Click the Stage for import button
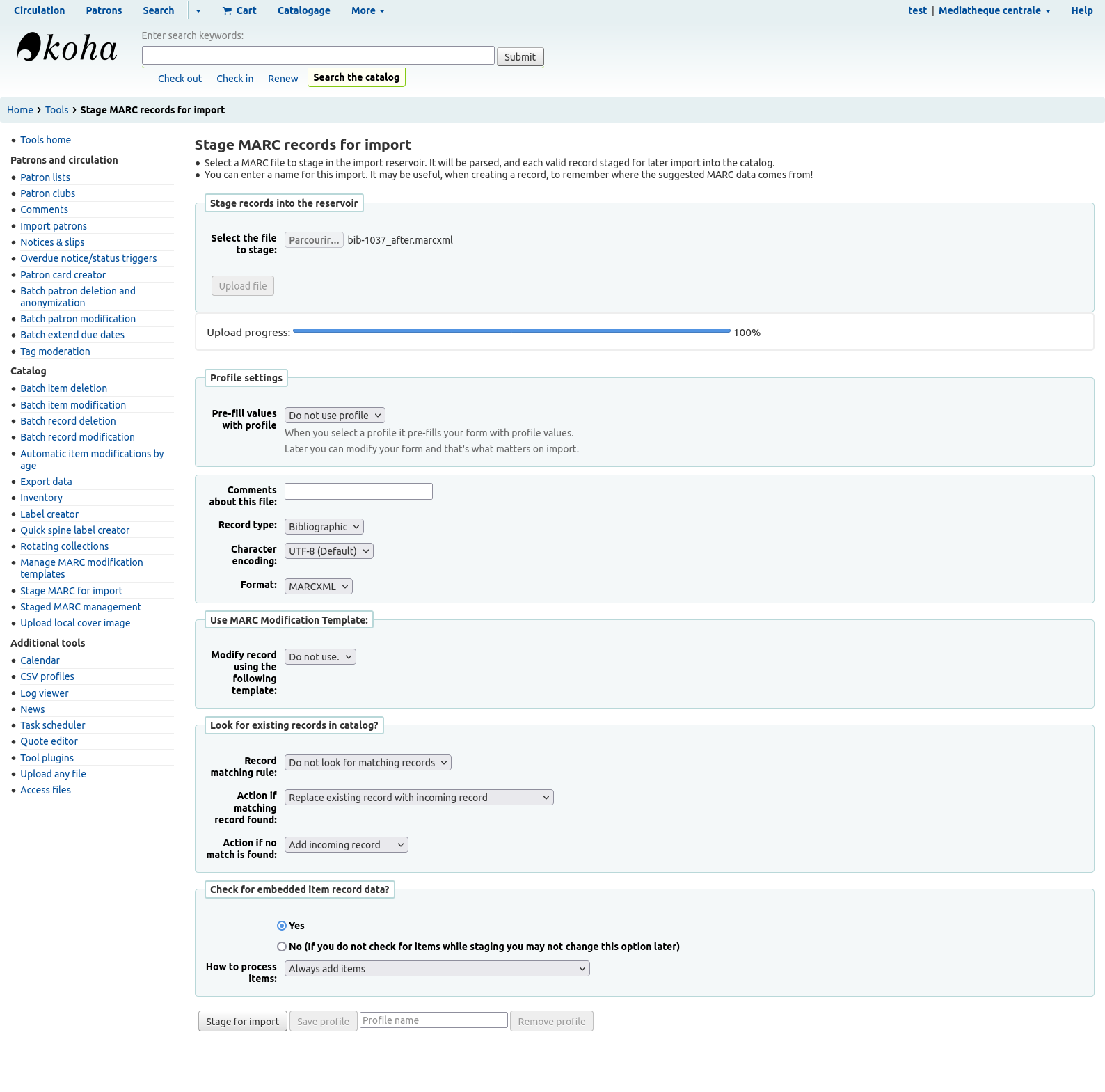 [x=242, y=1022]
